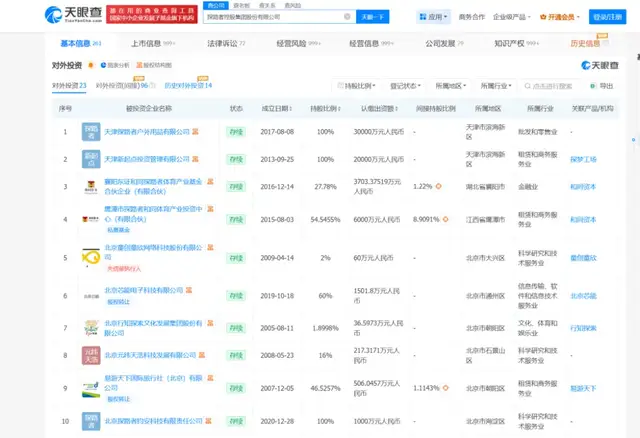Open 对外投资(间接) 96 sub-tab
640x438 pixels.
coord(125,85)
